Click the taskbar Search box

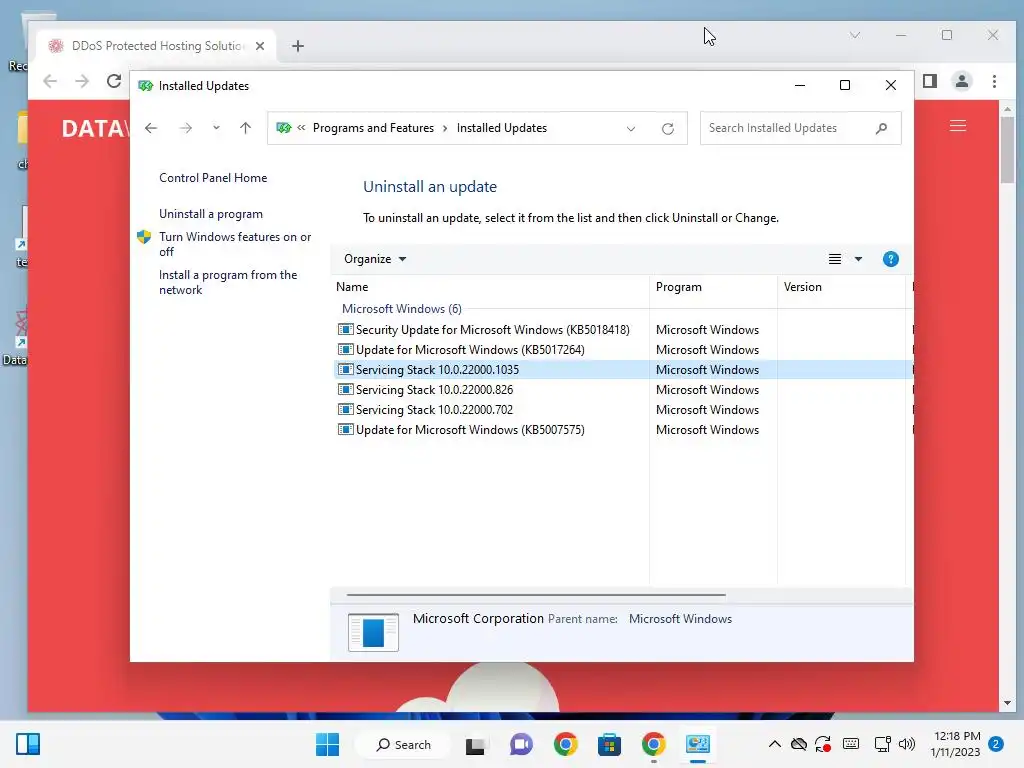[x=403, y=744]
